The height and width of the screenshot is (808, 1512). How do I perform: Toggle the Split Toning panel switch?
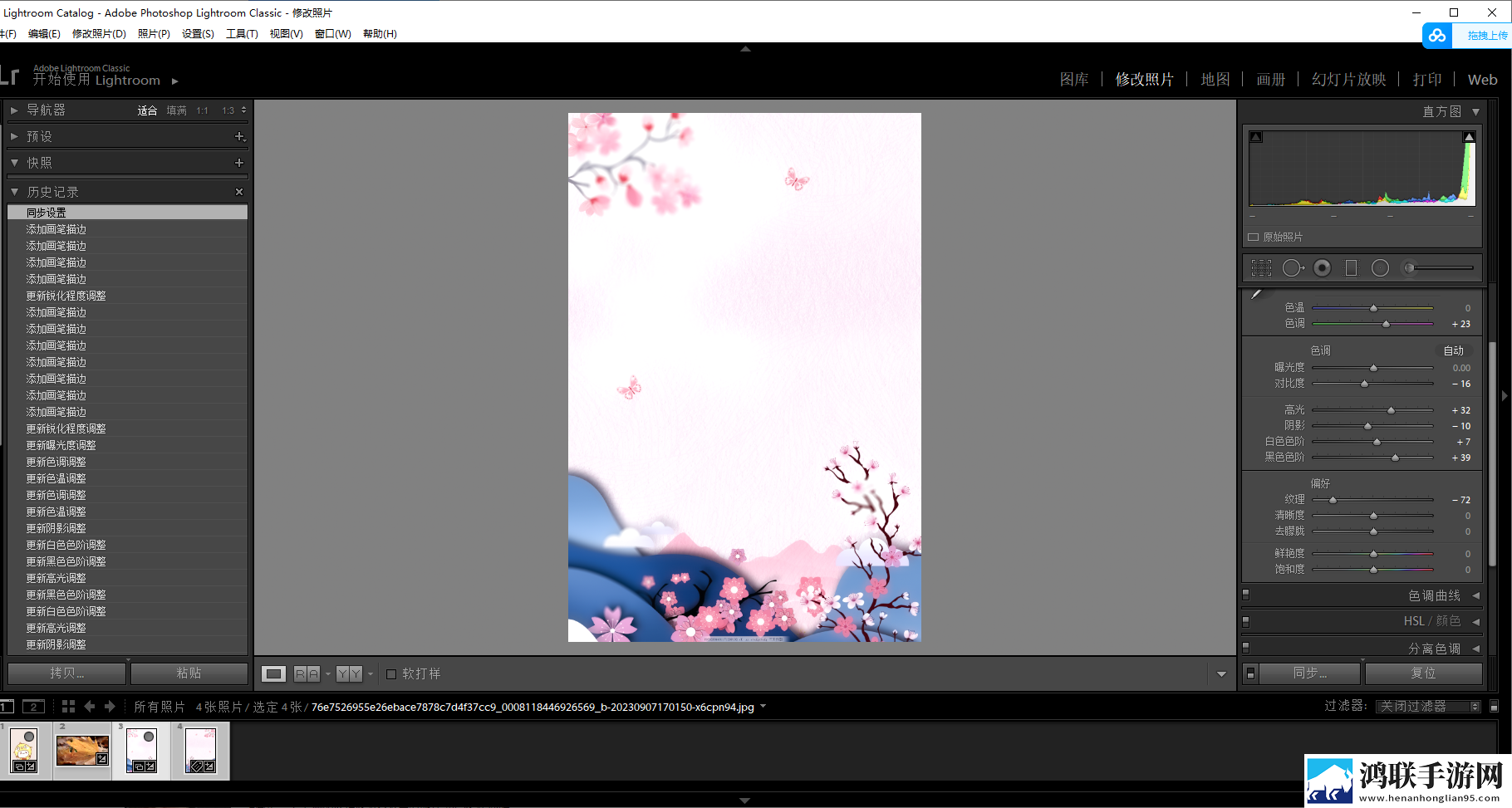click(x=1245, y=647)
